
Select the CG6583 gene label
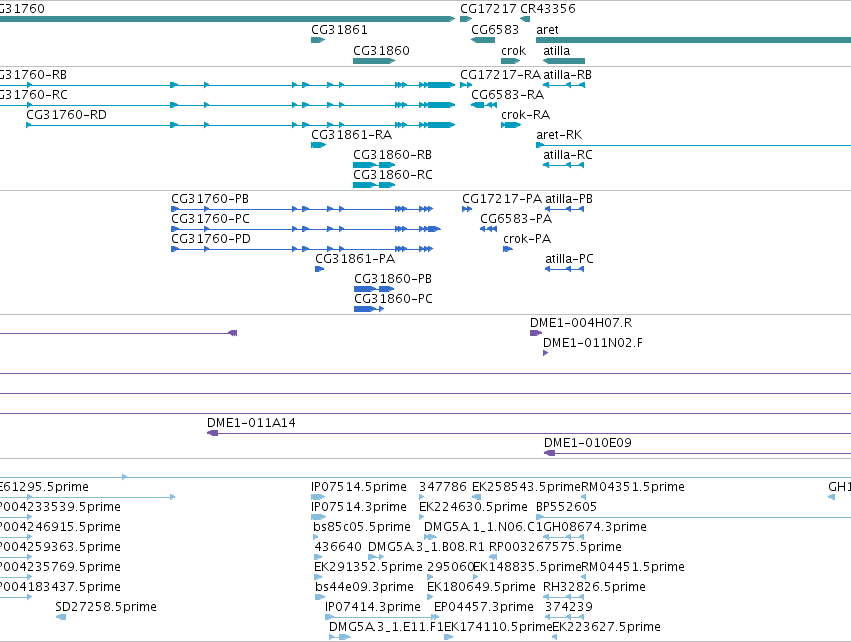(495, 30)
